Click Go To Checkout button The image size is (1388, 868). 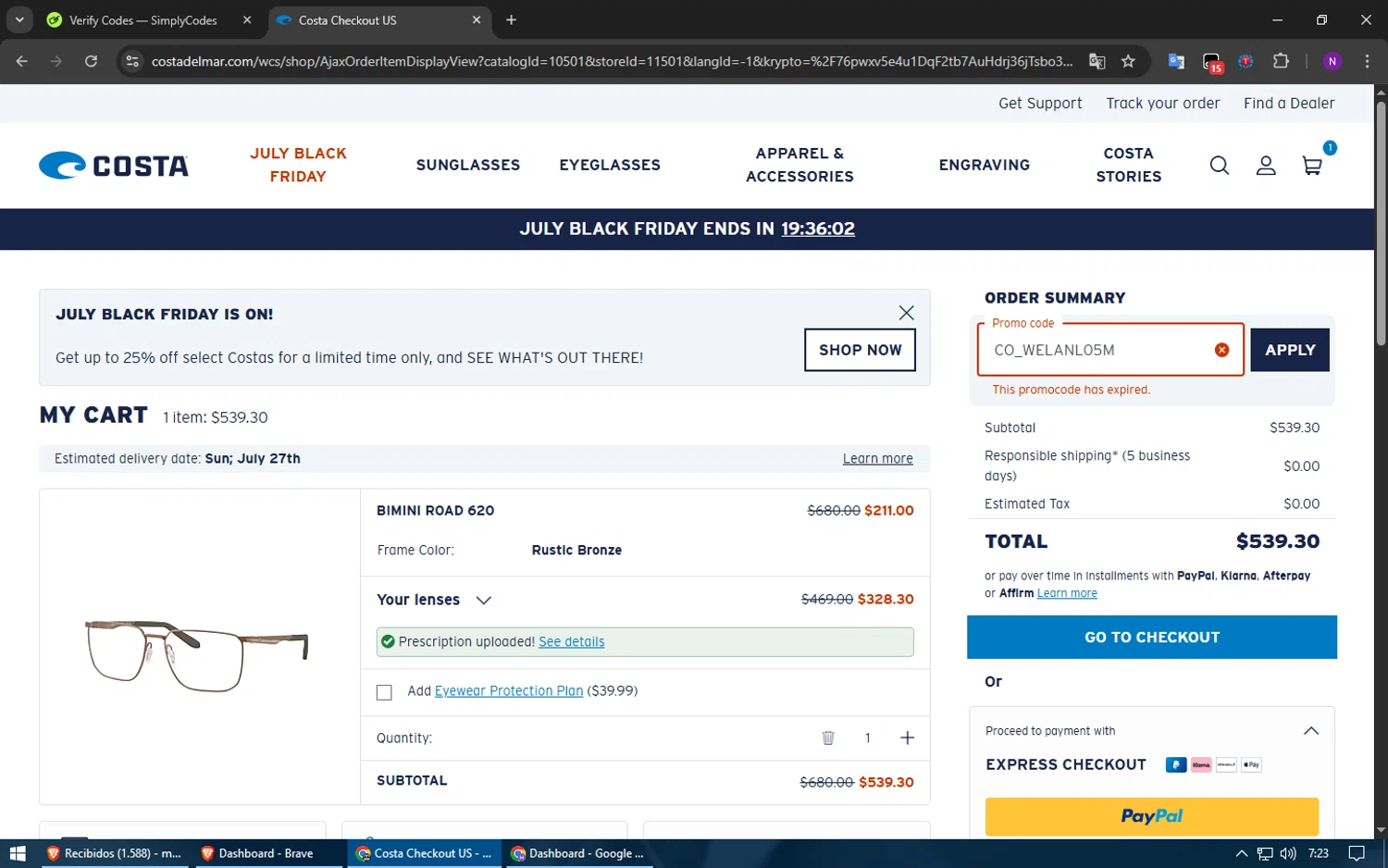[x=1152, y=637]
